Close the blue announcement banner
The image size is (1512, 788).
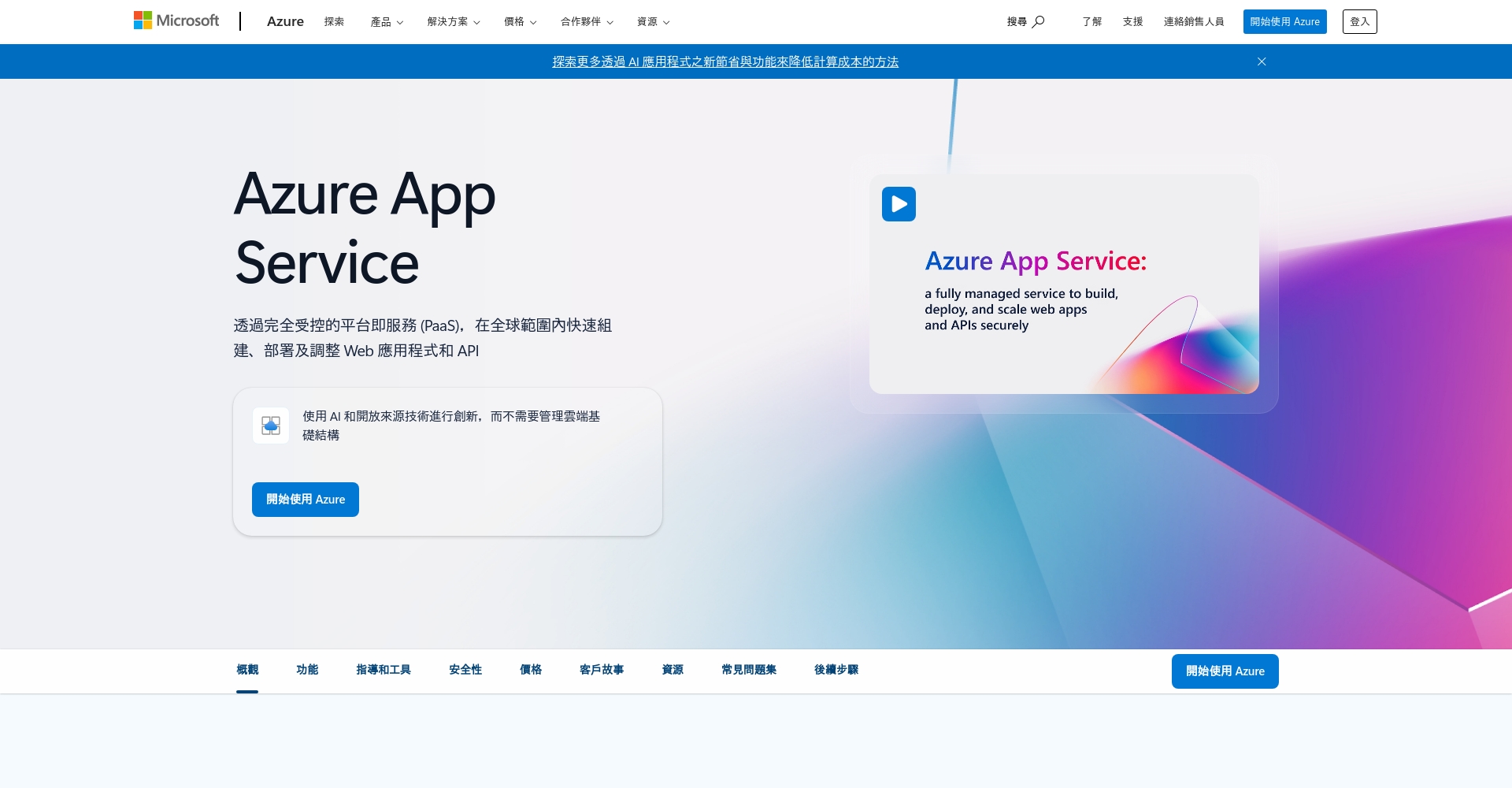[1262, 61]
